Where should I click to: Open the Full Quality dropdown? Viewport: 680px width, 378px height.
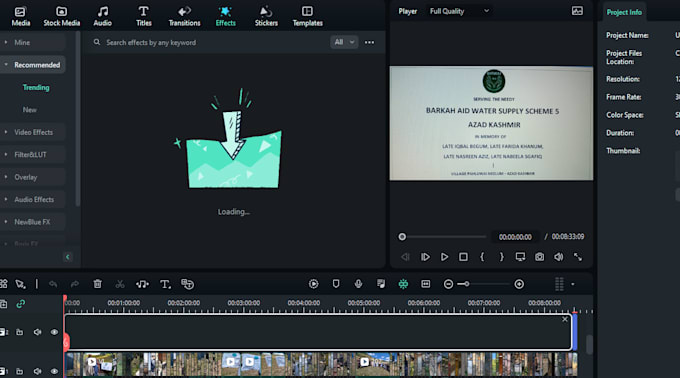460,11
